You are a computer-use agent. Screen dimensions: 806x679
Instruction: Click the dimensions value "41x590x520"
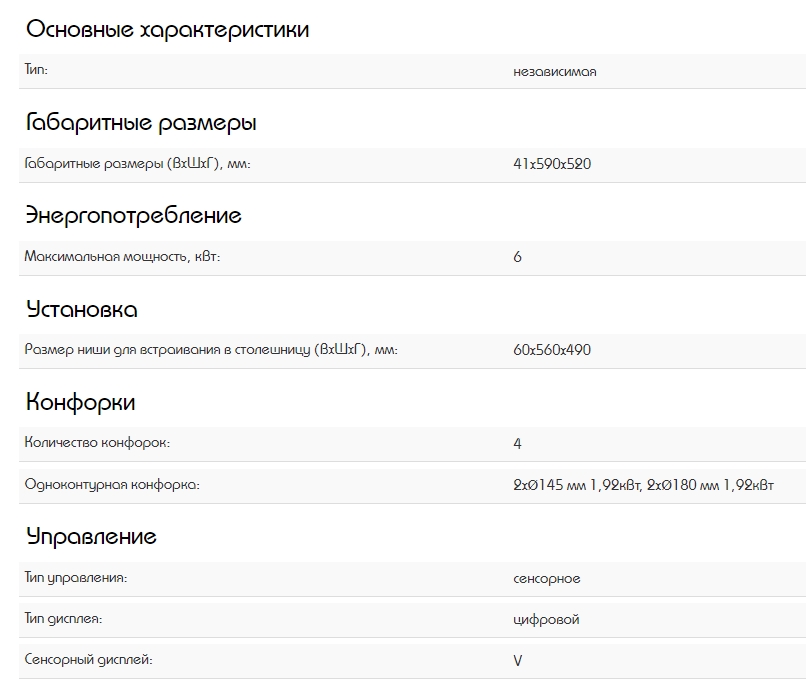(x=551, y=164)
